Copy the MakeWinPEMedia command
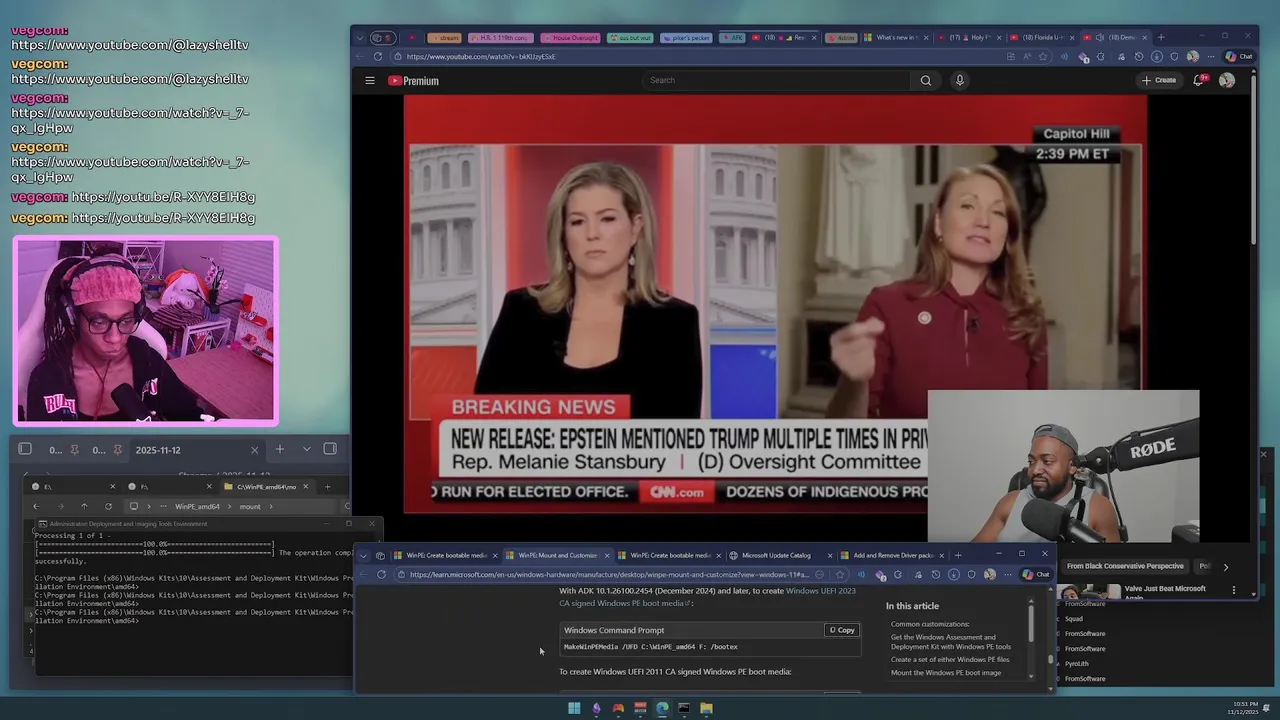The height and width of the screenshot is (720, 1280). (842, 630)
